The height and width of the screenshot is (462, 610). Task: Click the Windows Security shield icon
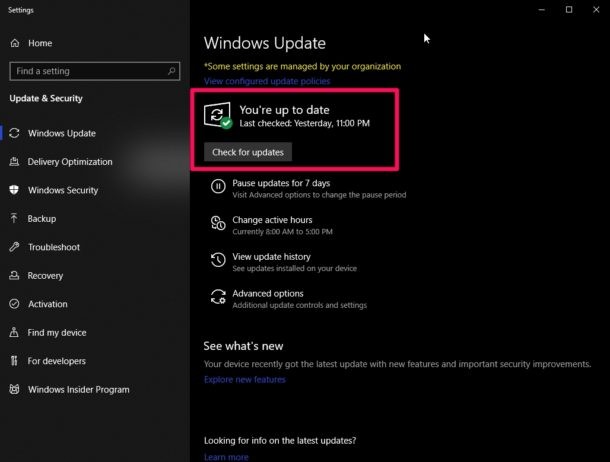pos(14,190)
